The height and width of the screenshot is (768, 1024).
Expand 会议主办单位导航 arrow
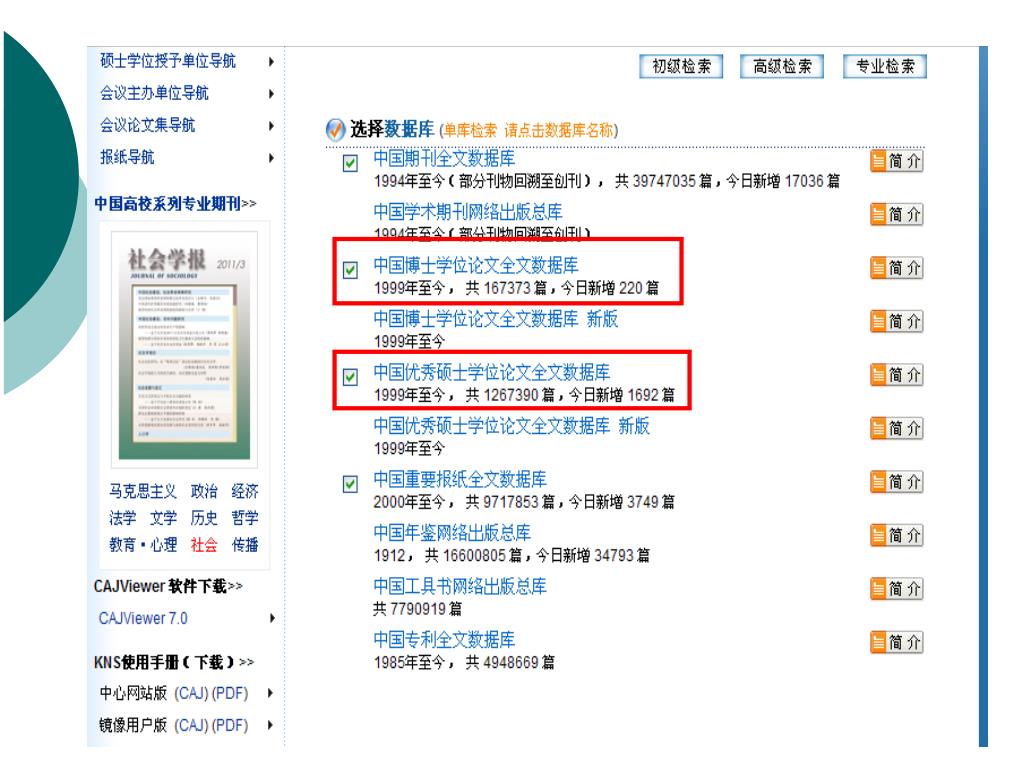point(271,94)
